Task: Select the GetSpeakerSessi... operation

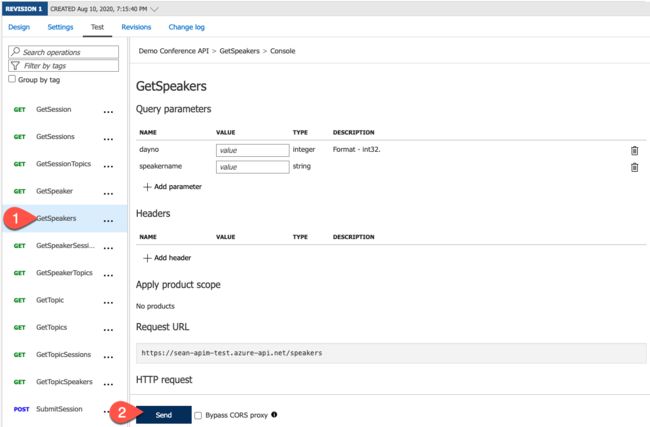Action: 65,245
